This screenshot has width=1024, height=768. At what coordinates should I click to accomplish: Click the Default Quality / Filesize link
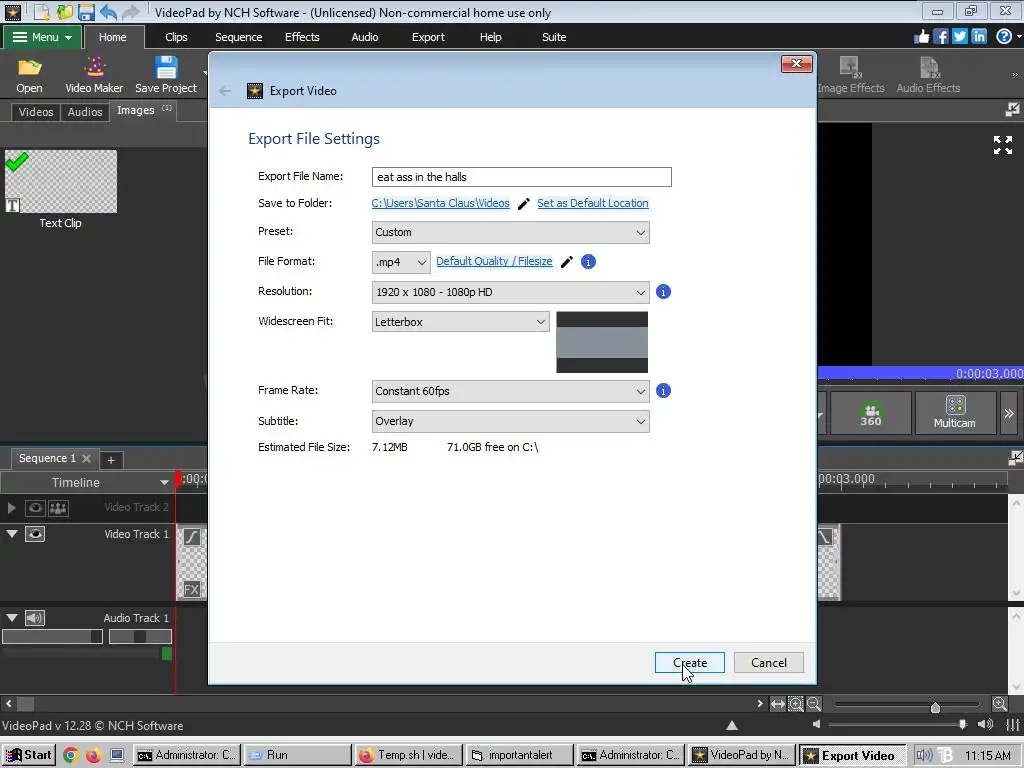(x=494, y=261)
